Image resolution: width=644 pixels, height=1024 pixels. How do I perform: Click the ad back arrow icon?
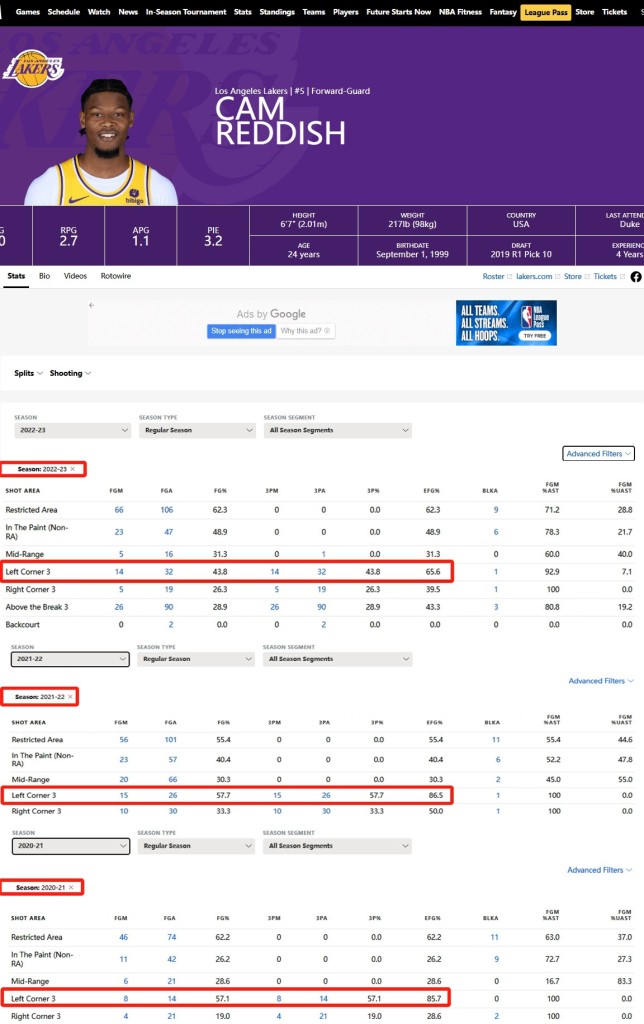[91, 305]
